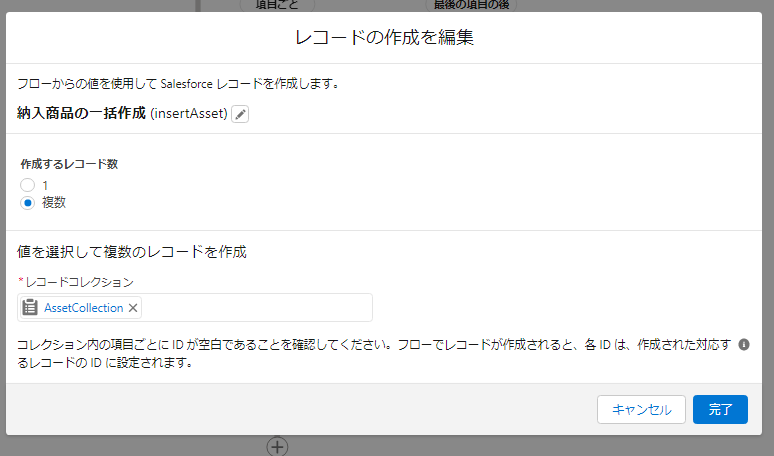Click the 納入商品の一括作成 label text

pyautogui.click(x=81, y=114)
